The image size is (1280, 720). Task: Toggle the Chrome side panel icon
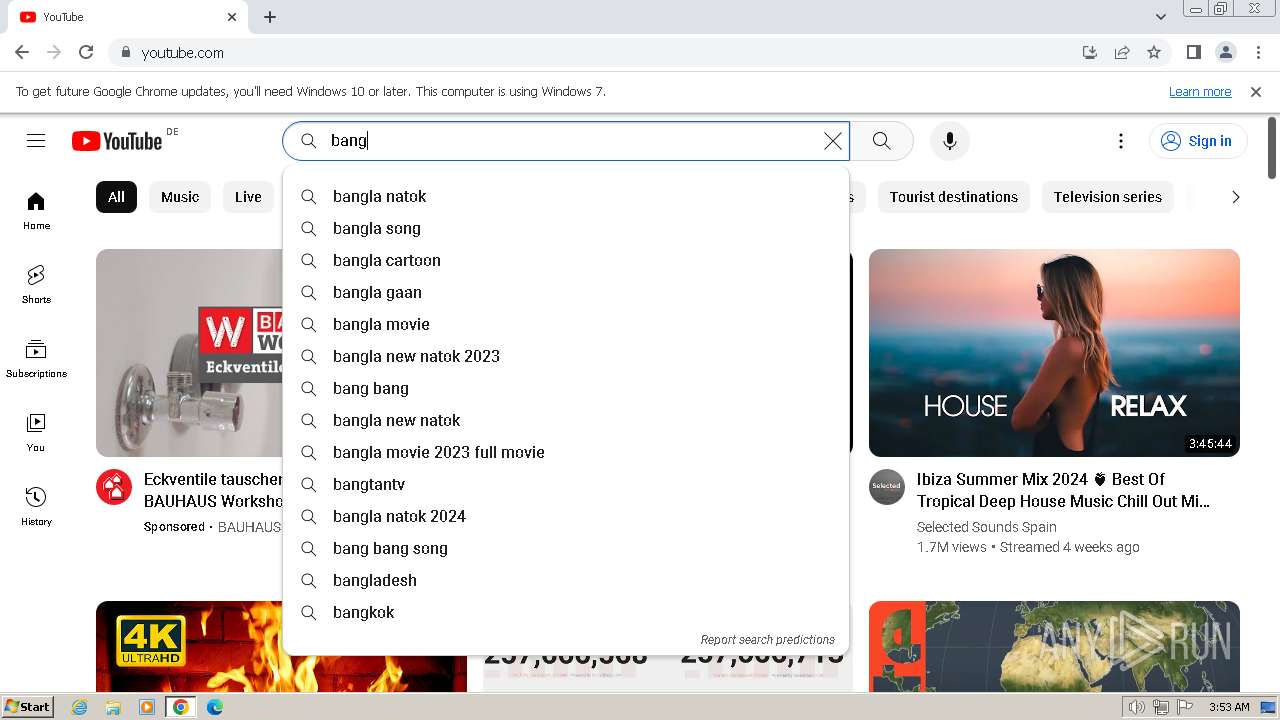click(x=1193, y=52)
